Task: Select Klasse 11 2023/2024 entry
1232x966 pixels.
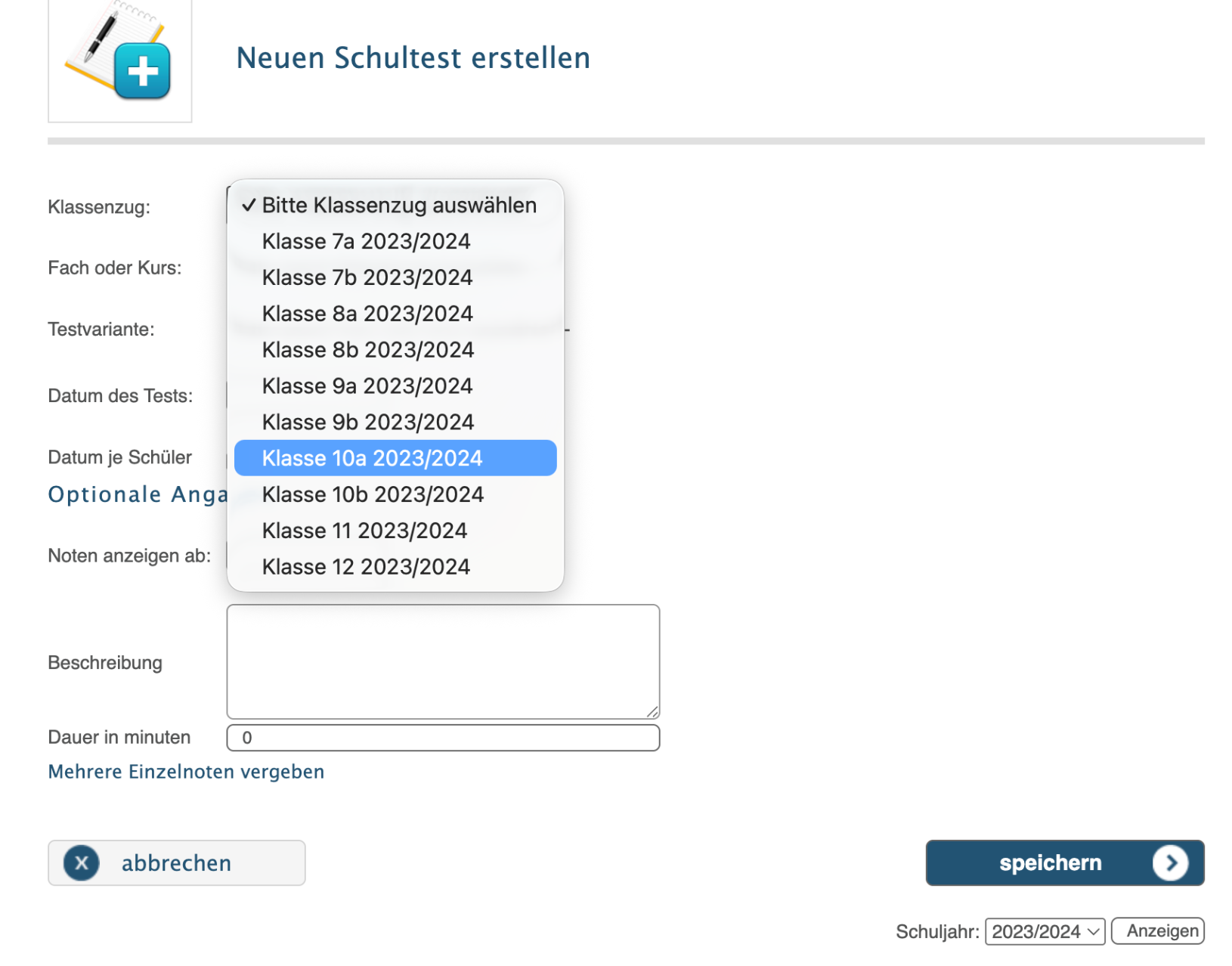Action: click(364, 531)
